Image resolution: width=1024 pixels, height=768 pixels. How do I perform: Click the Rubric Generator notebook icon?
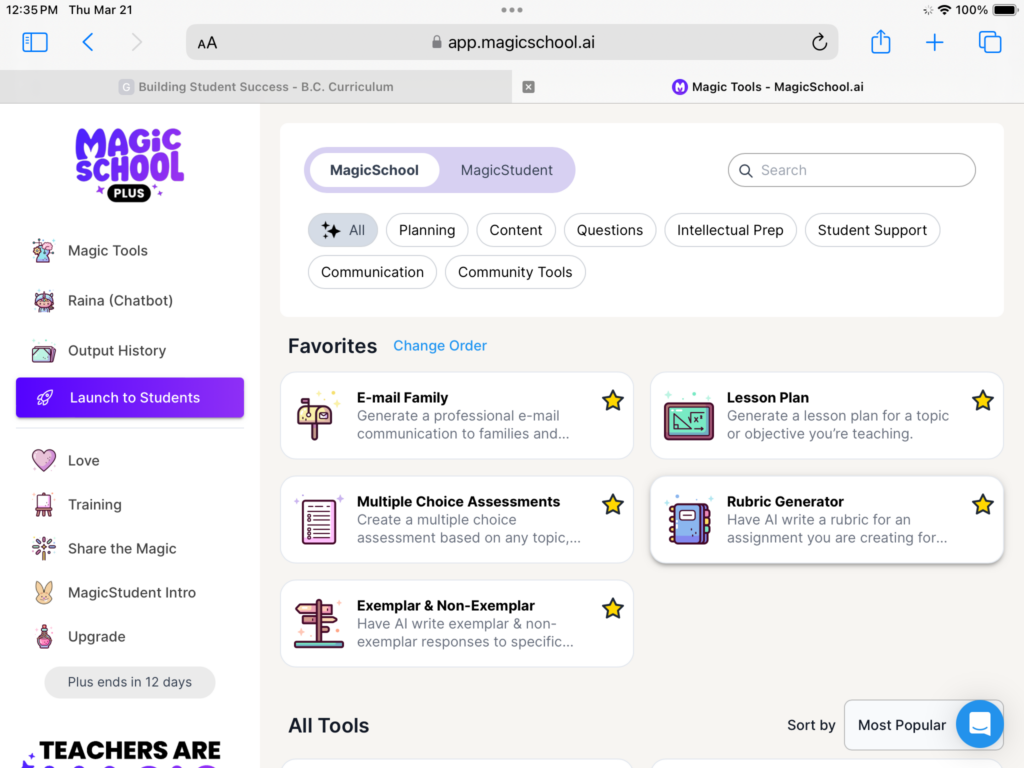click(x=690, y=521)
